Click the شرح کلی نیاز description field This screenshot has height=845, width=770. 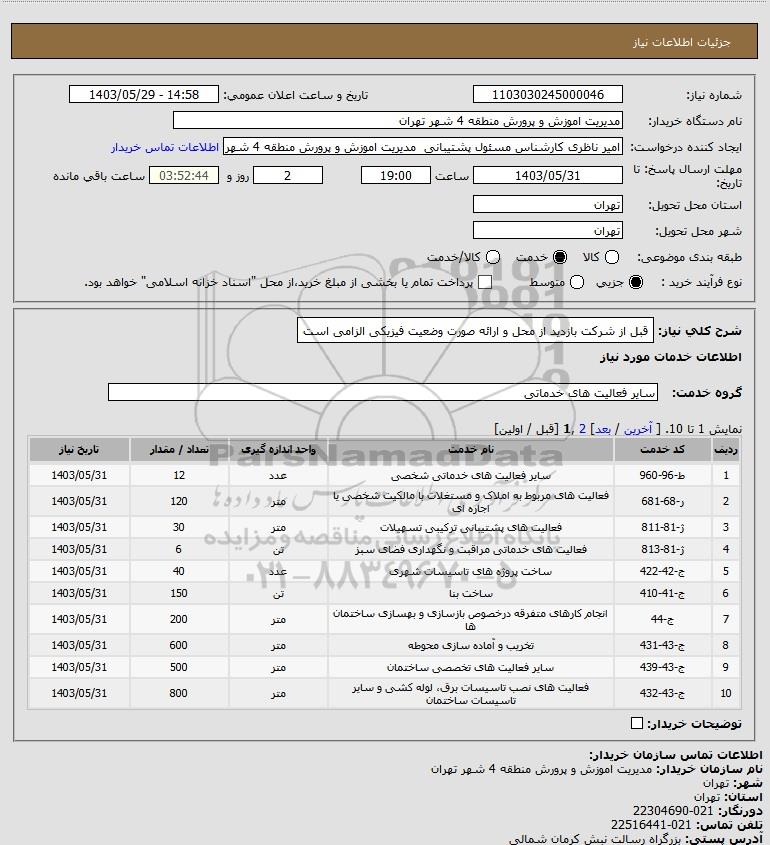click(x=475, y=330)
